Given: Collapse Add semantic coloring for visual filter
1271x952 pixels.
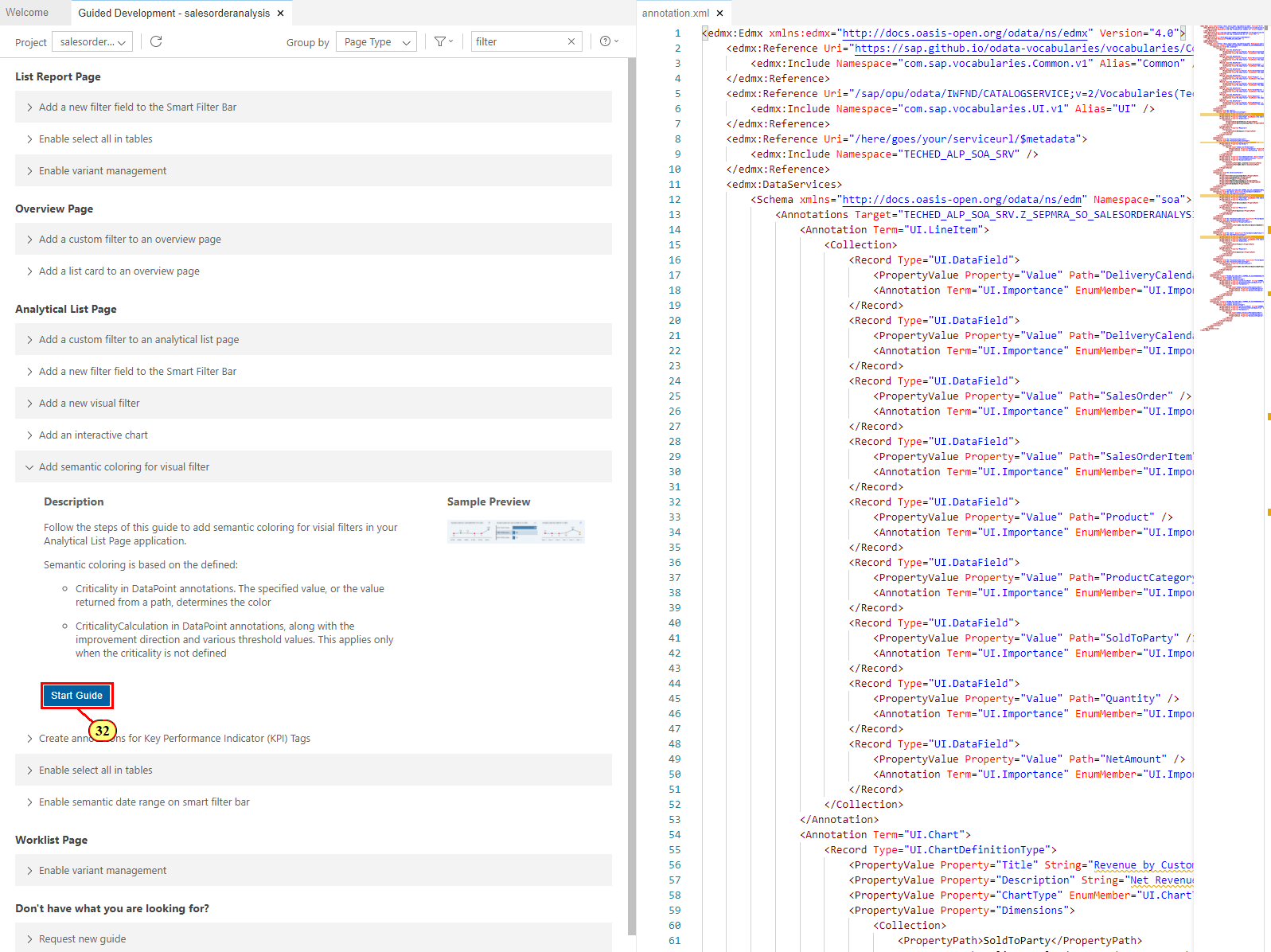Looking at the screenshot, I should pyautogui.click(x=314, y=466).
